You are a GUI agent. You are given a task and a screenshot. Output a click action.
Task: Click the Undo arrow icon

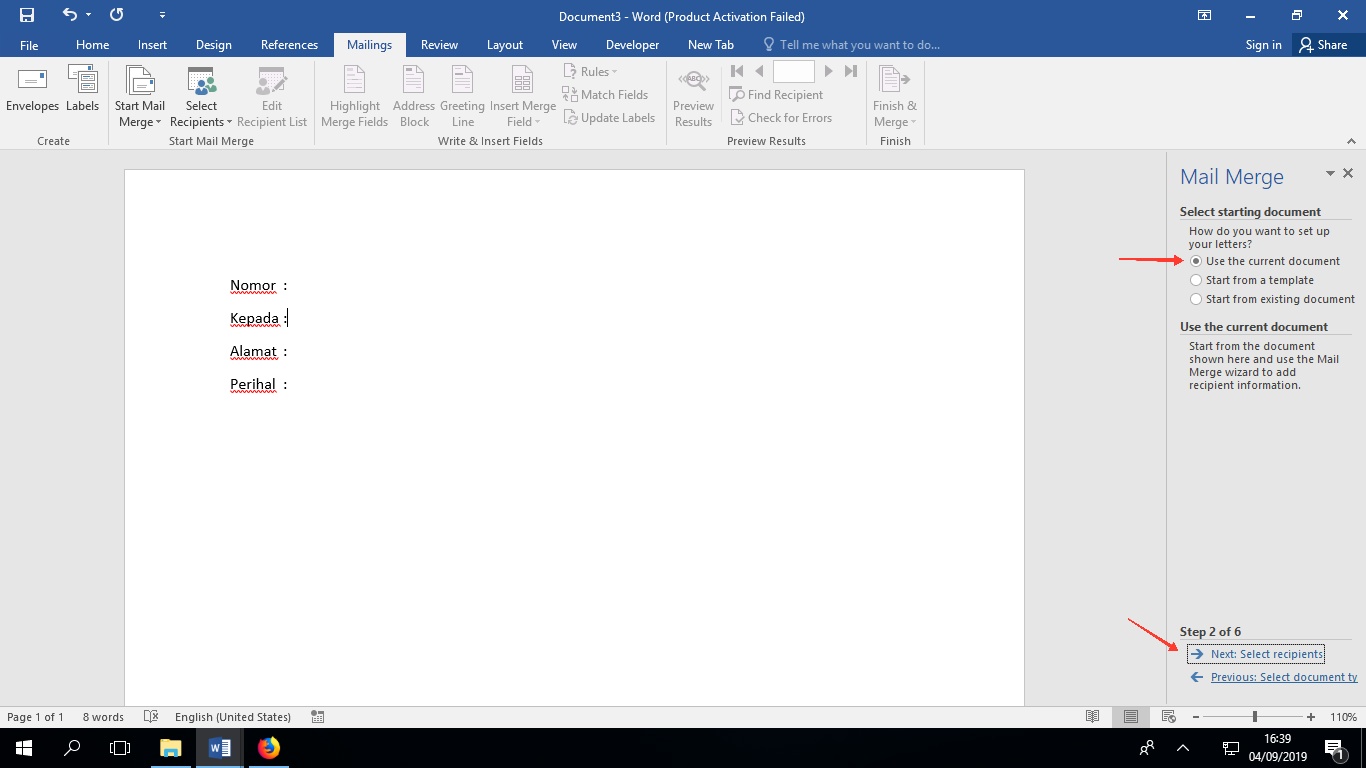click(x=69, y=15)
